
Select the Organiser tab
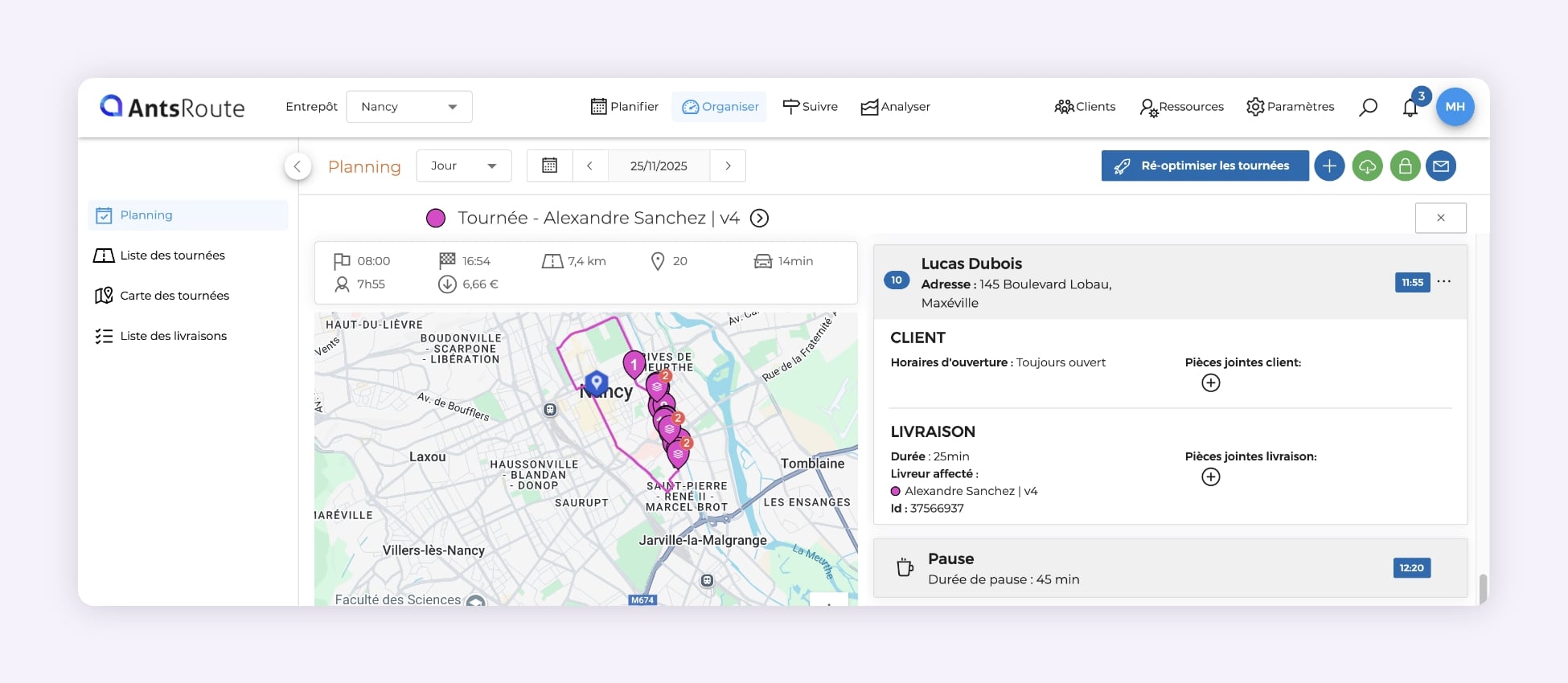click(720, 107)
